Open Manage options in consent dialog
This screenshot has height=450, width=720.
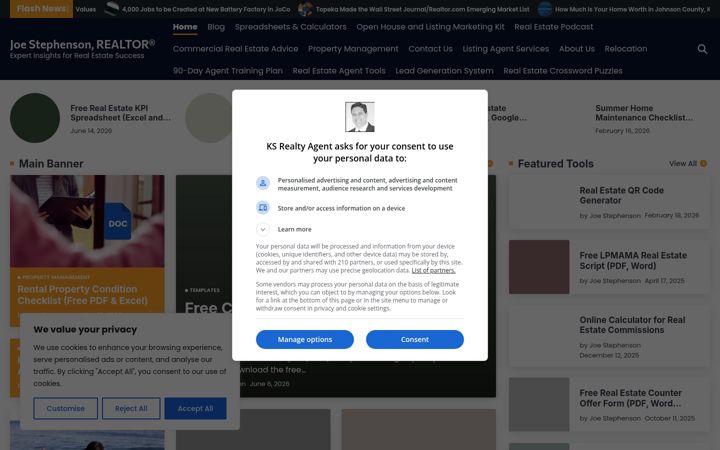(304, 339)
